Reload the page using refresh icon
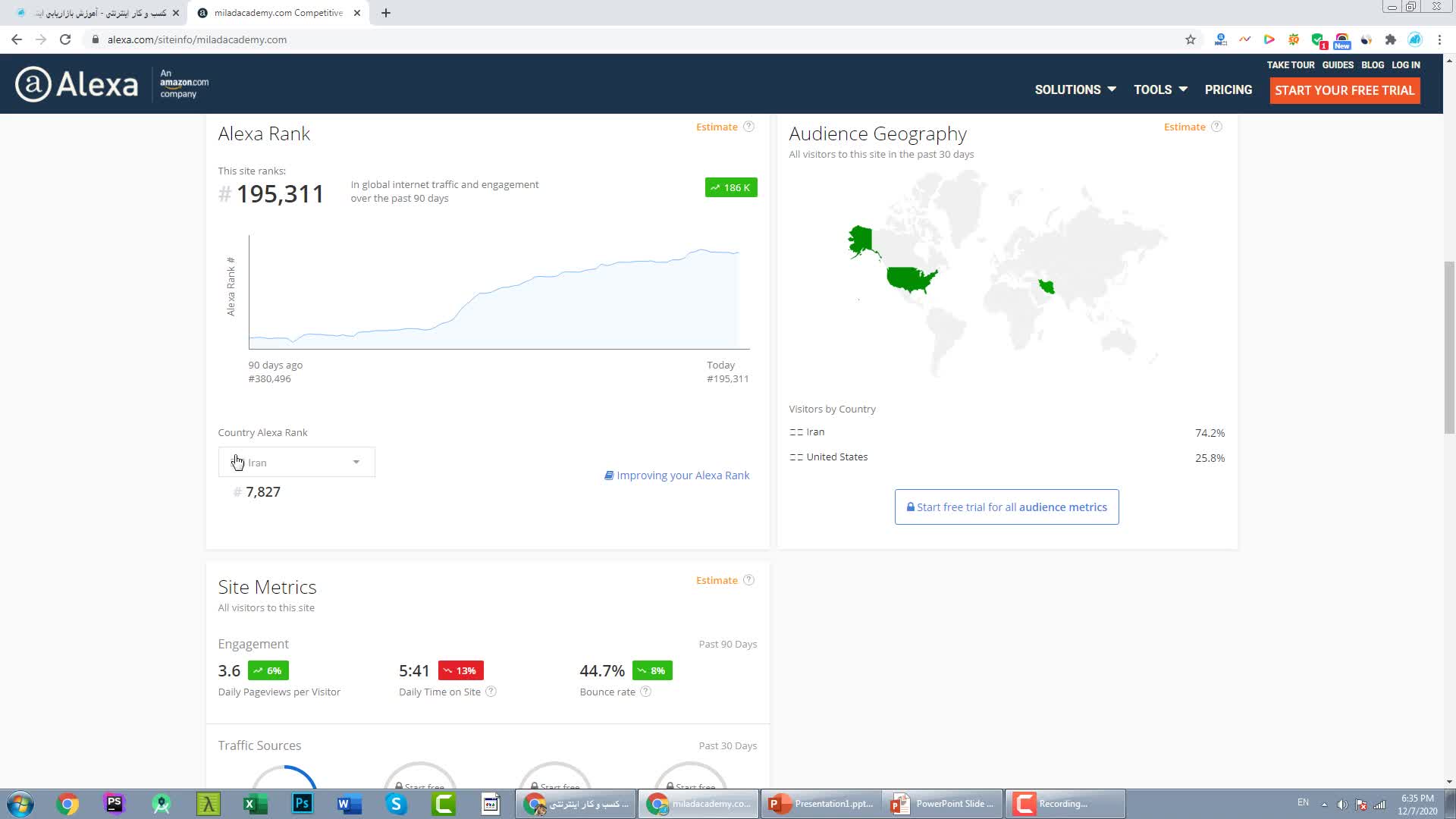This screenshot has height=819, width=1456. tap(65, 39)
